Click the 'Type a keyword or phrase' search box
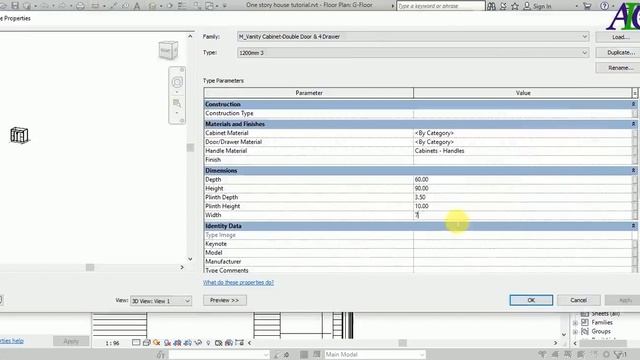Image resolution: width=640 pixels, height=360 pixels. [x=440, y=6]
